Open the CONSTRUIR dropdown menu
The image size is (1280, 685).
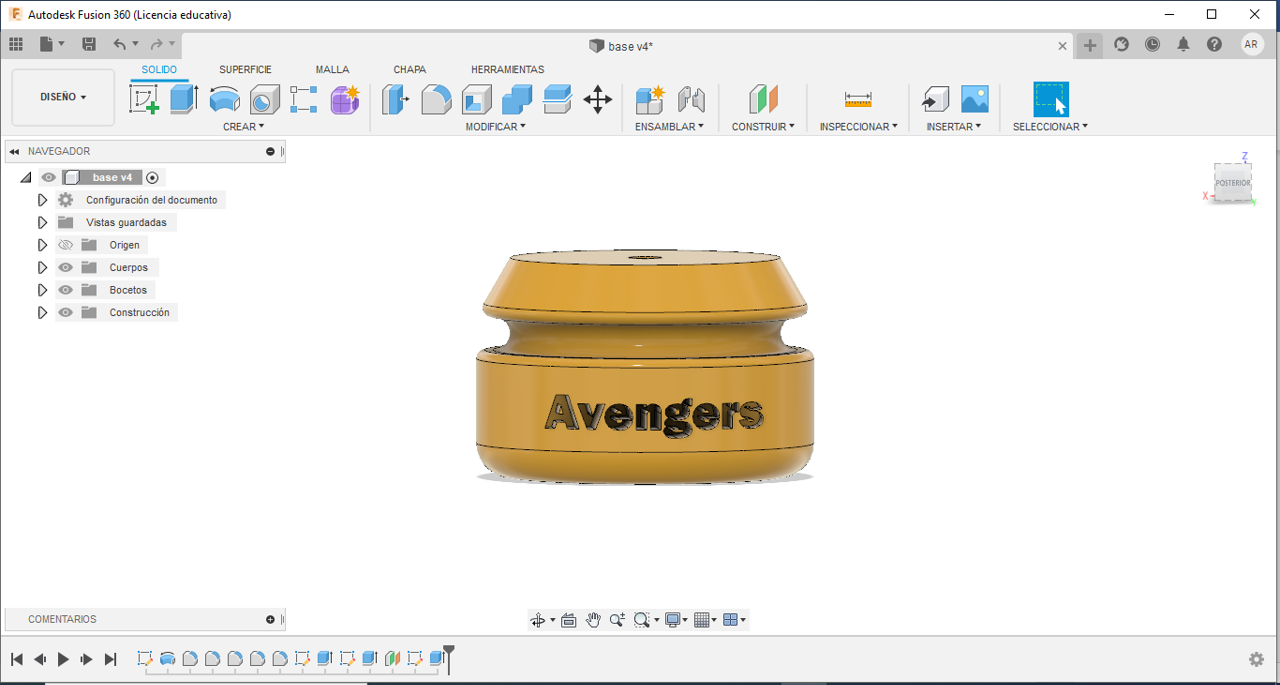763,127
